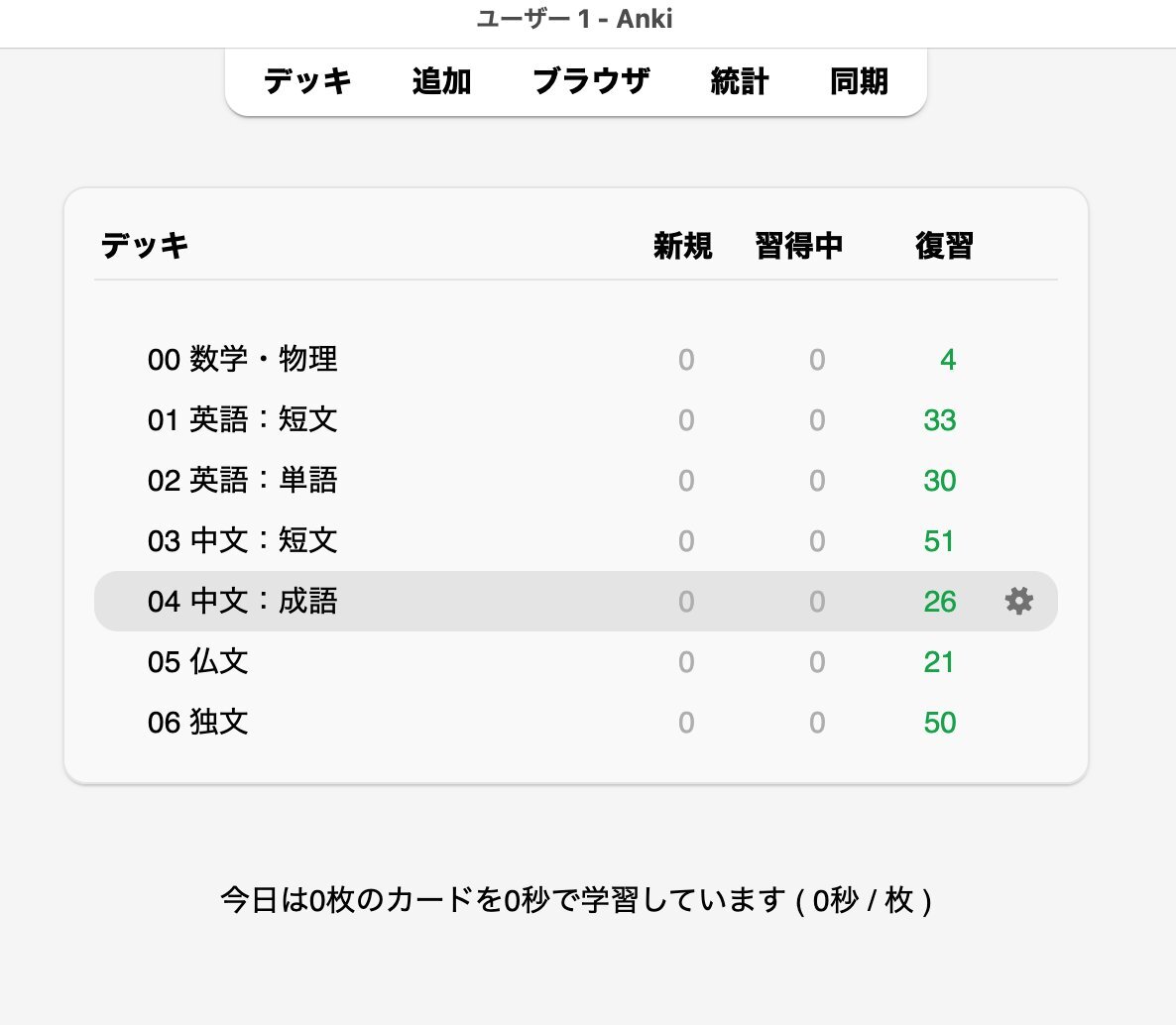Screen dimensions: 1176x1025
Task: Click the 習得中 column header
Action: (798, 246)
